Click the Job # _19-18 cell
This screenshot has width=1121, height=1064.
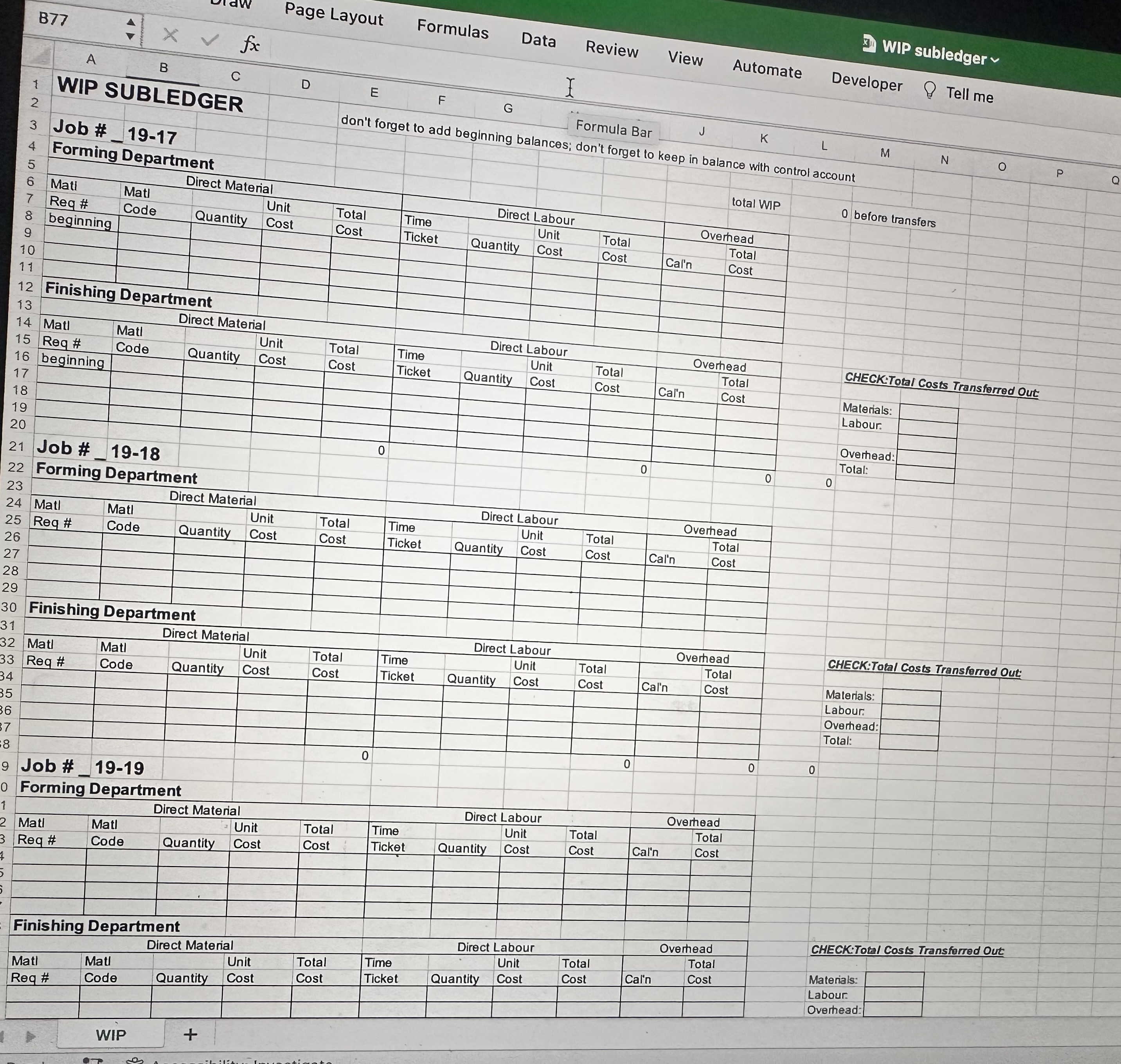(x=98, y=450)
